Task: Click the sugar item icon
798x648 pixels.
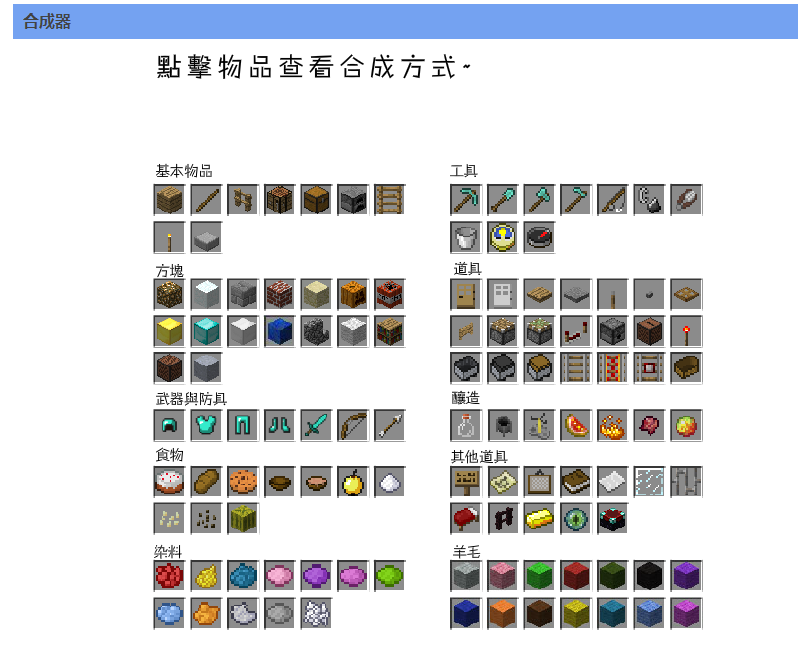Action: (x=389, y=482)
